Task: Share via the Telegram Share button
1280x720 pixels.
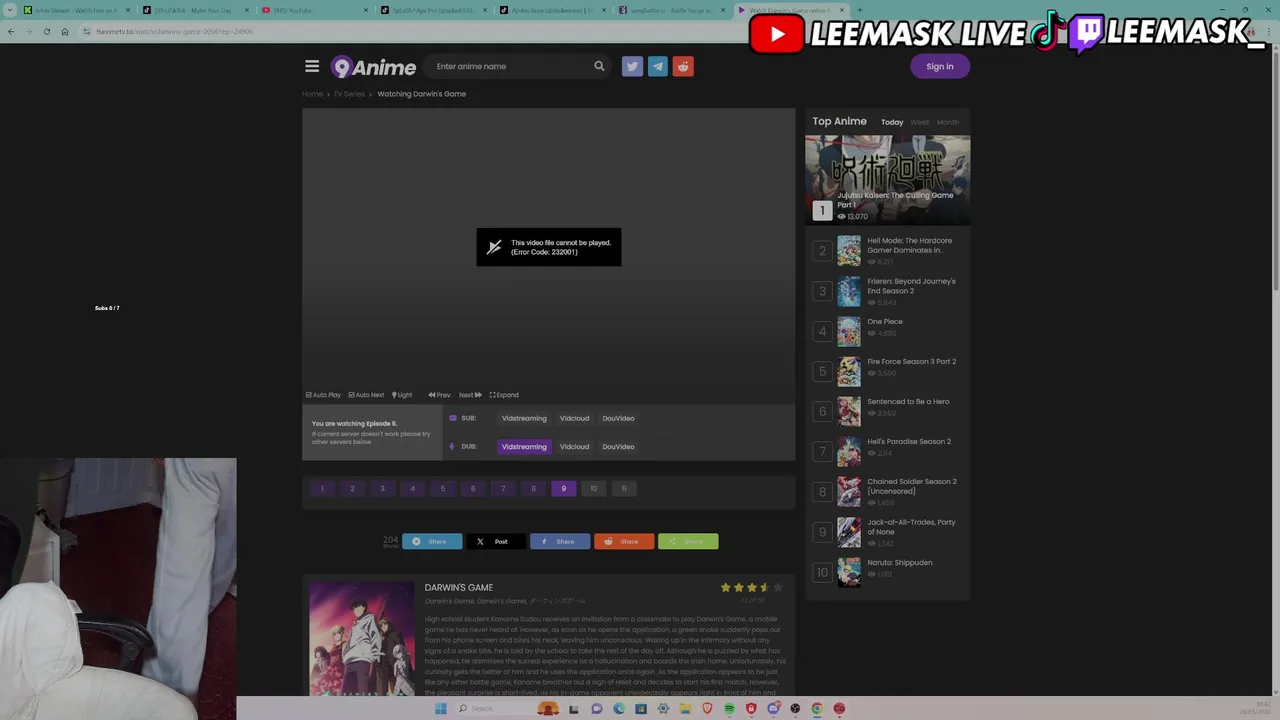Action: pyautogui.click(x=432, y=541)
